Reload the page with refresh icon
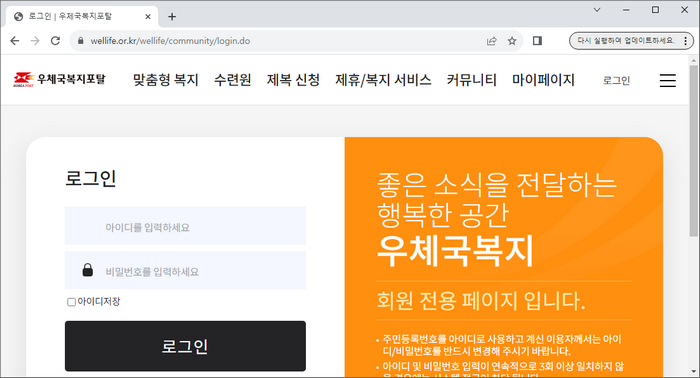The height and width of the screenshot is (378, 700). pos(55,41)
